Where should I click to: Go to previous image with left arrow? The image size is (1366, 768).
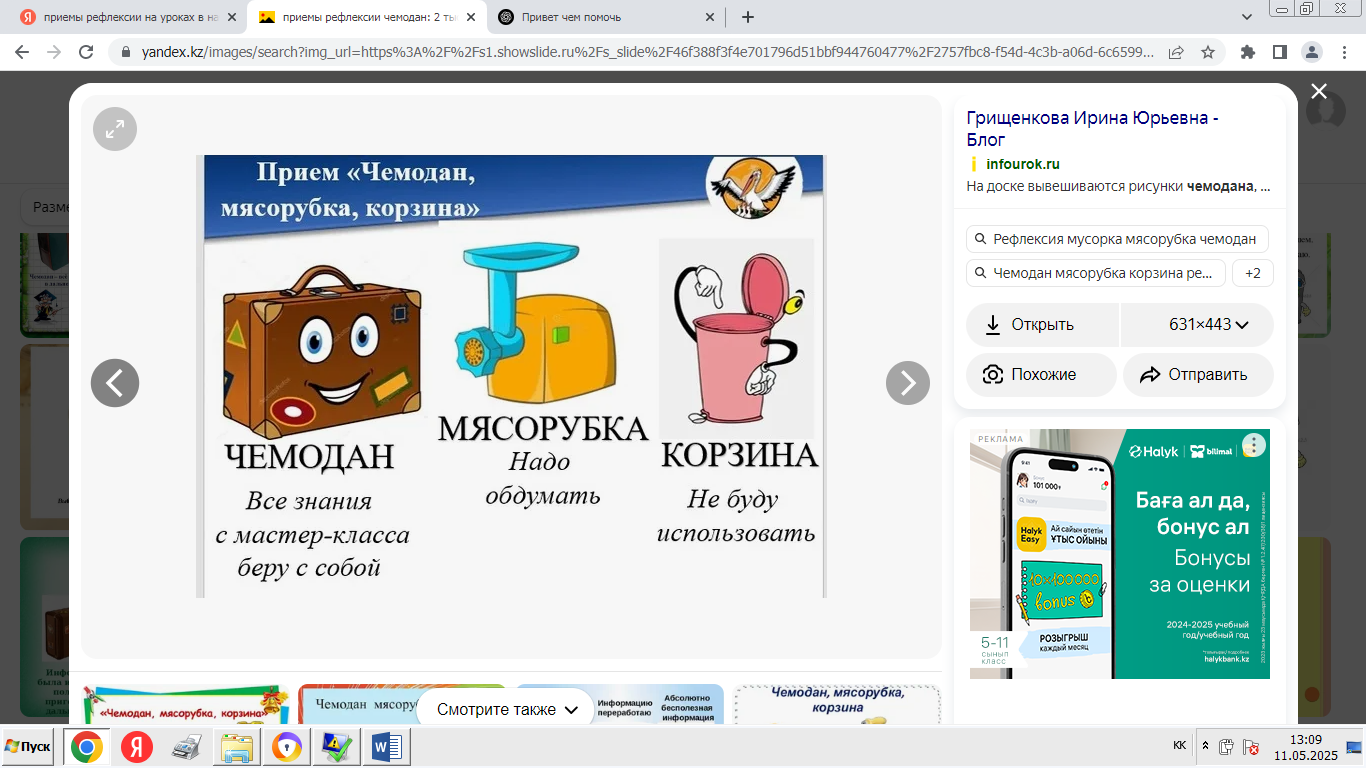(115, 382)
